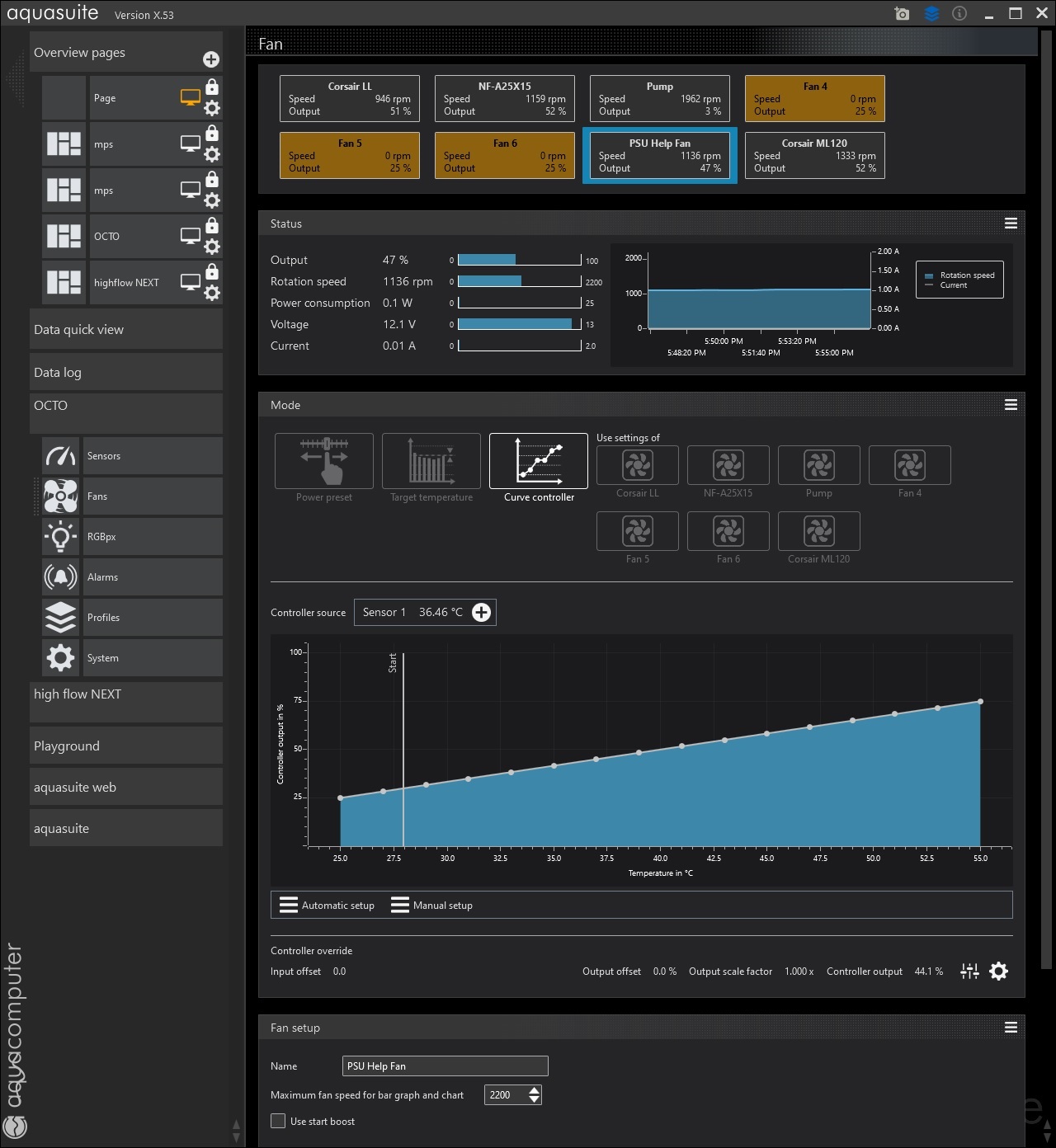
Task: Open controller override sliders icon
Action: pos(969,972)
